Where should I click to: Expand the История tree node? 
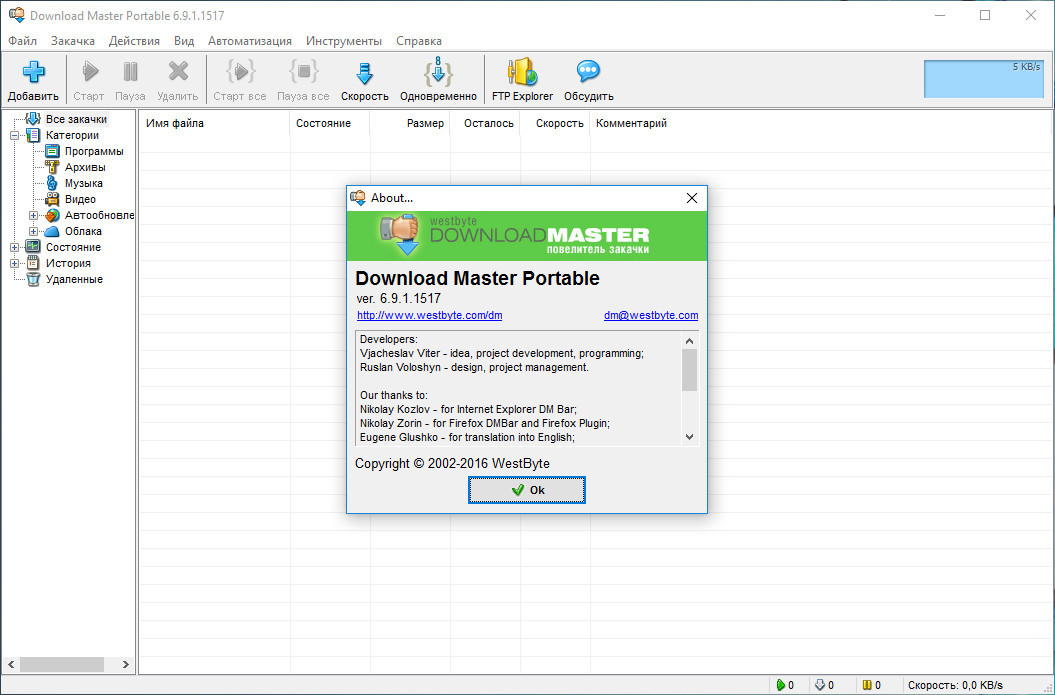(15, 263)
